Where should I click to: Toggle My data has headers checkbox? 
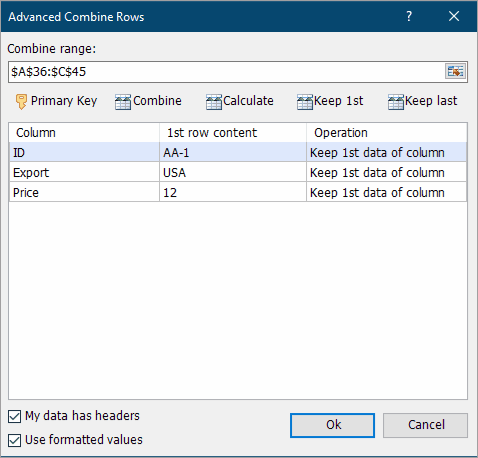click(14, 416)
